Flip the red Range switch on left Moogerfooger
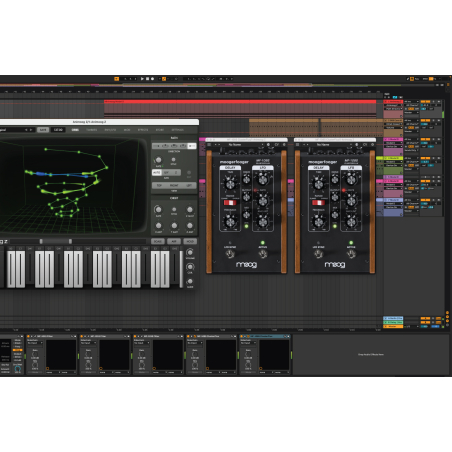452x452 pixels. [230, 202]
